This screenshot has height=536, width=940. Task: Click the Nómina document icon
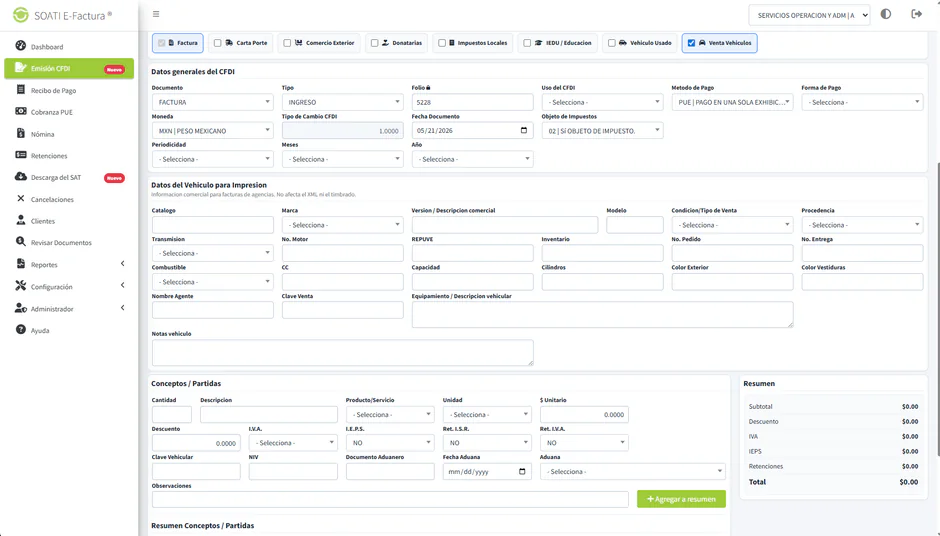(x=21, y=134)
